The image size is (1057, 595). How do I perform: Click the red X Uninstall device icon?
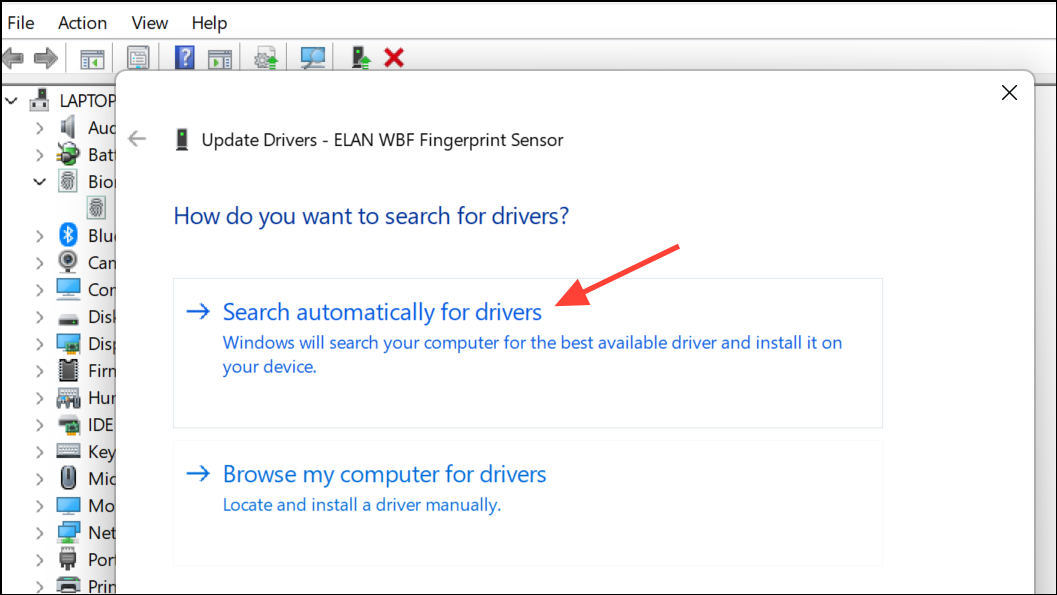click(x=394, y=58)
